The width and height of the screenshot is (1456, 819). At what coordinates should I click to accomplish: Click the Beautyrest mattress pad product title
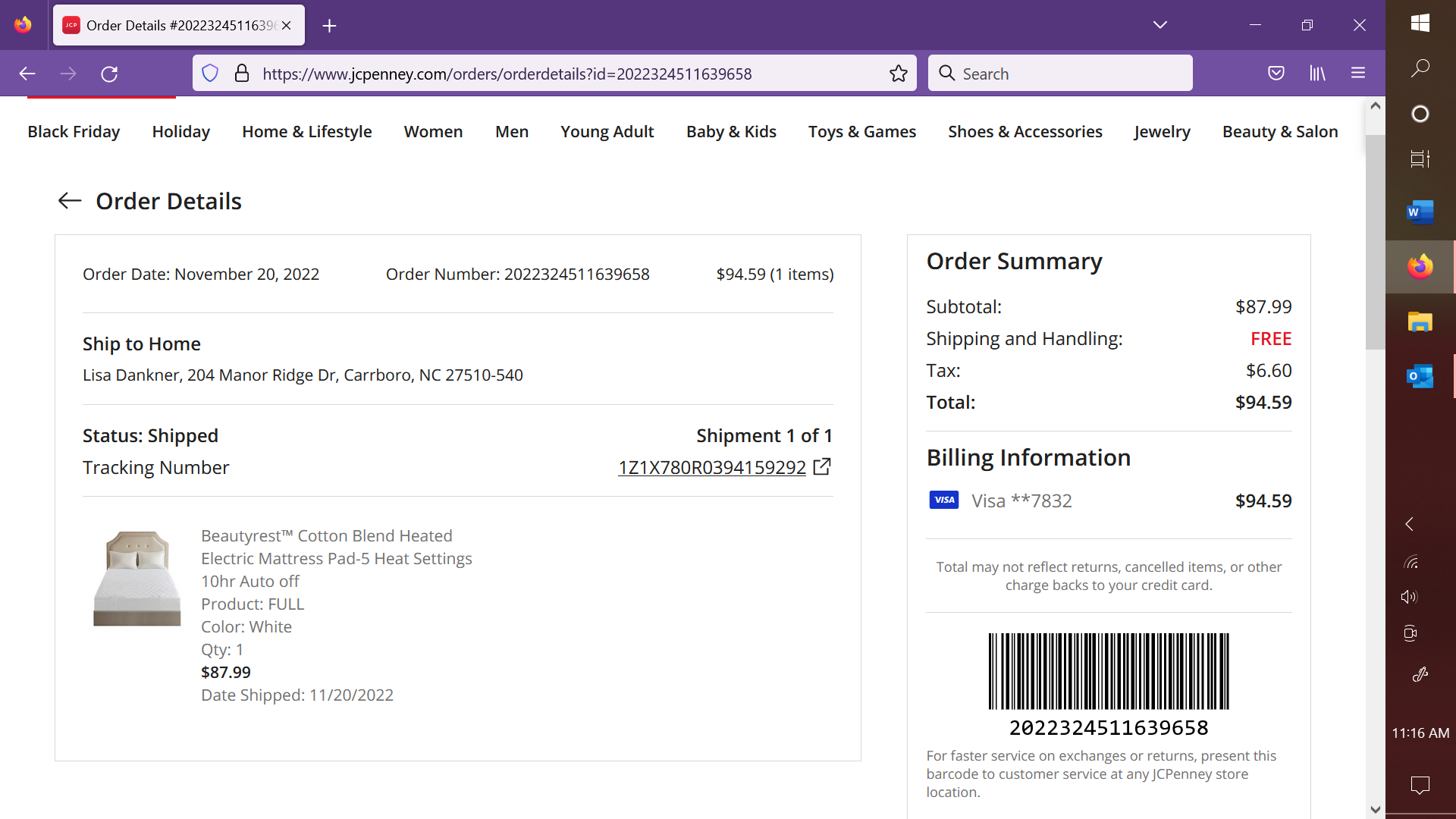[336, 558]
